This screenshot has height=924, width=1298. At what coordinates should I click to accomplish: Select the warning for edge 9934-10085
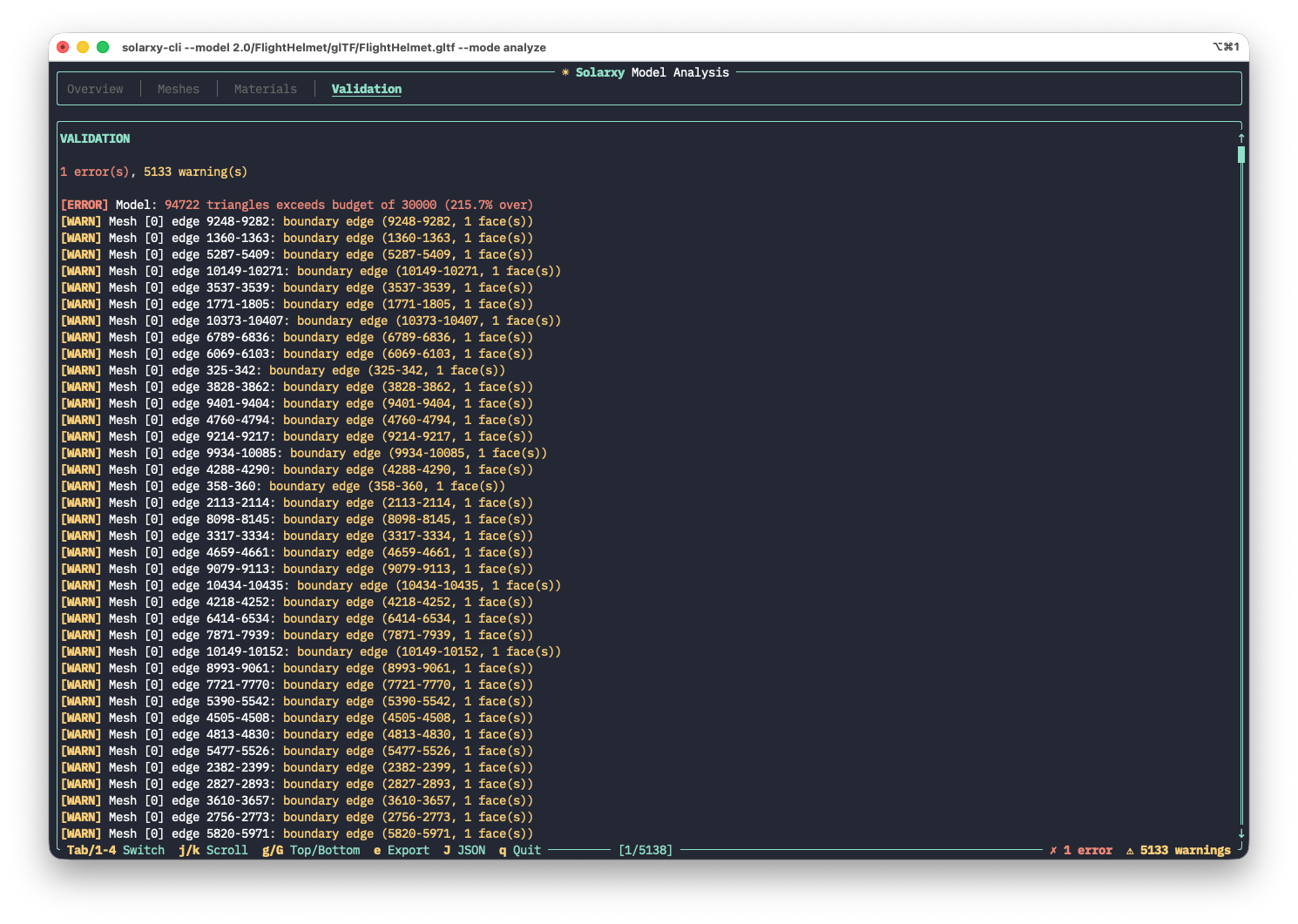[304, 453]
